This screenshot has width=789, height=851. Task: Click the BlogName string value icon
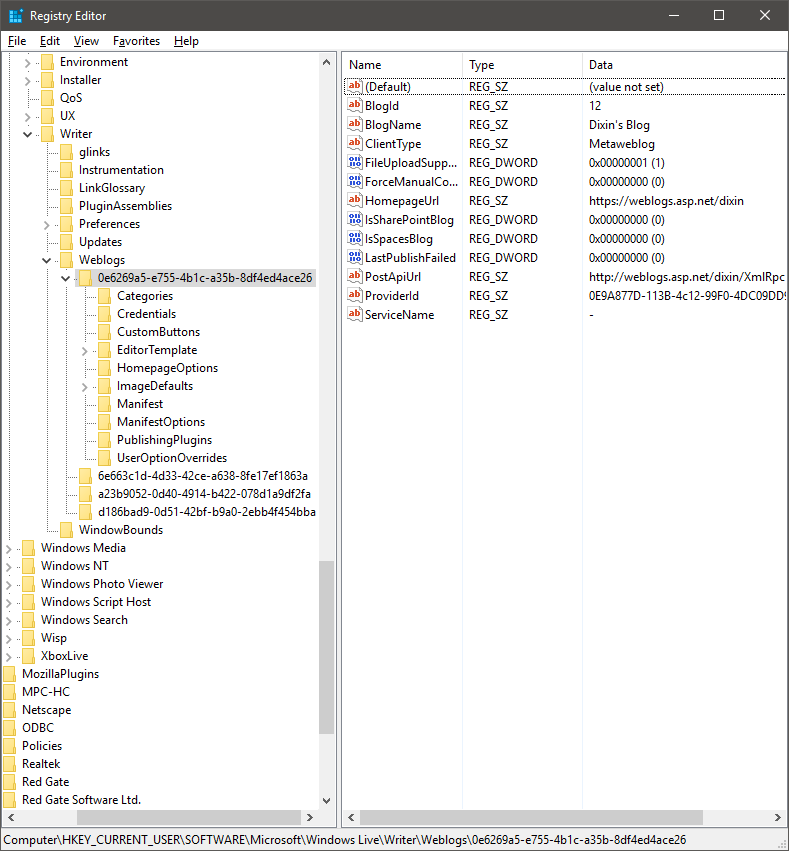(354, 124)
